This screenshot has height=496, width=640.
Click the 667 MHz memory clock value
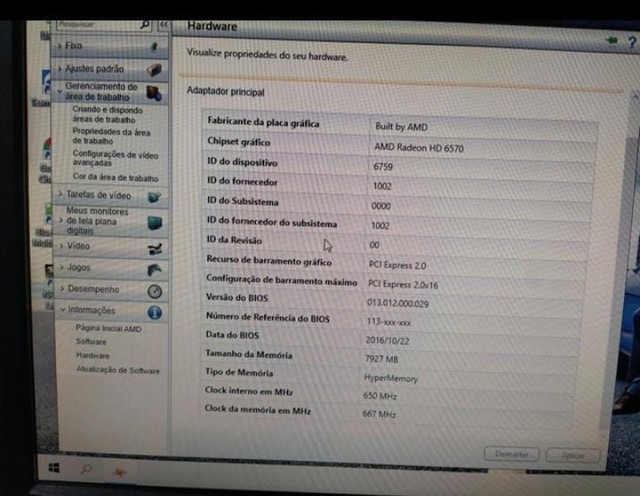click(379, 414)
